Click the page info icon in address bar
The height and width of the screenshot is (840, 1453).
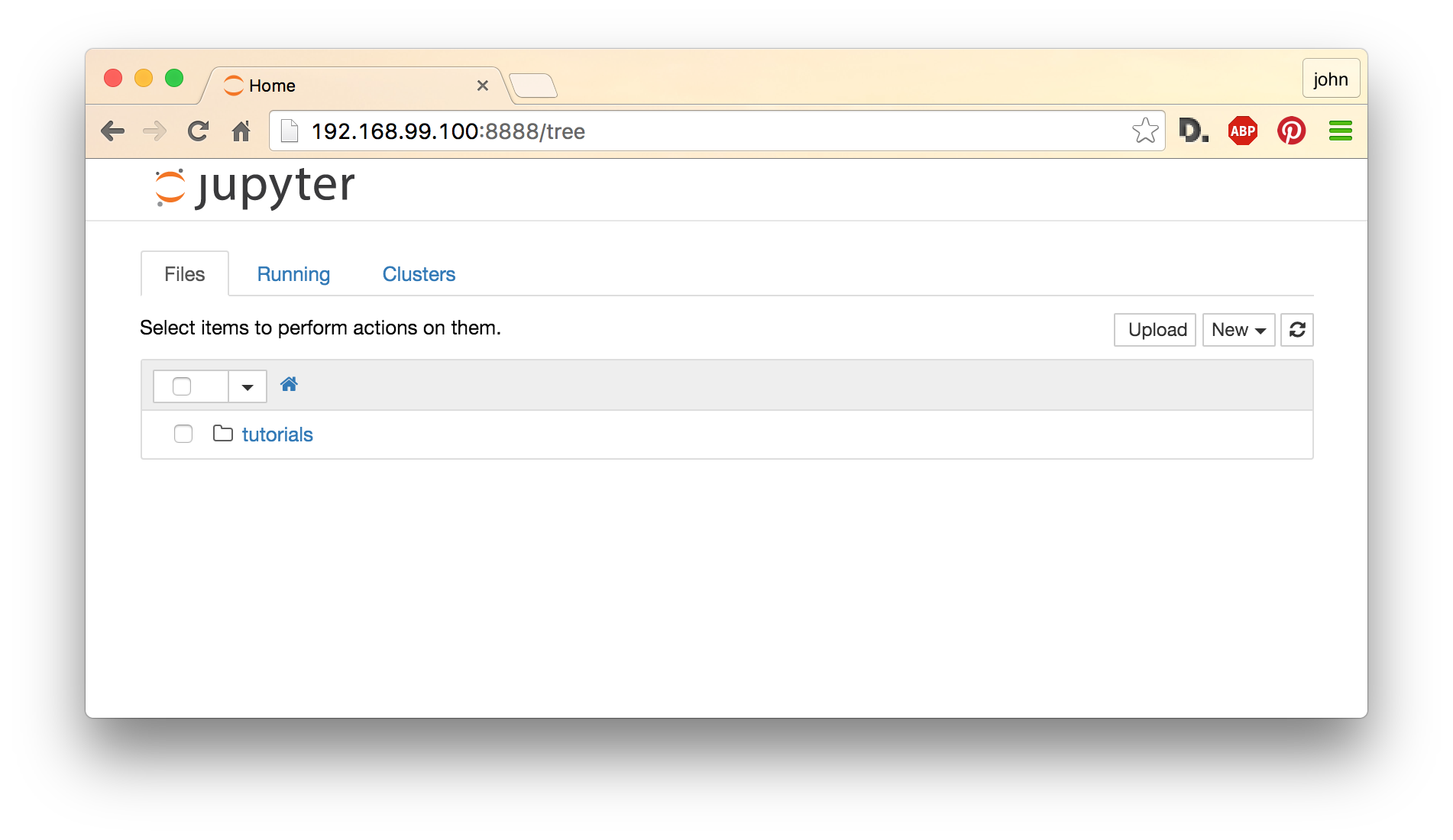(x=290, y=131)
